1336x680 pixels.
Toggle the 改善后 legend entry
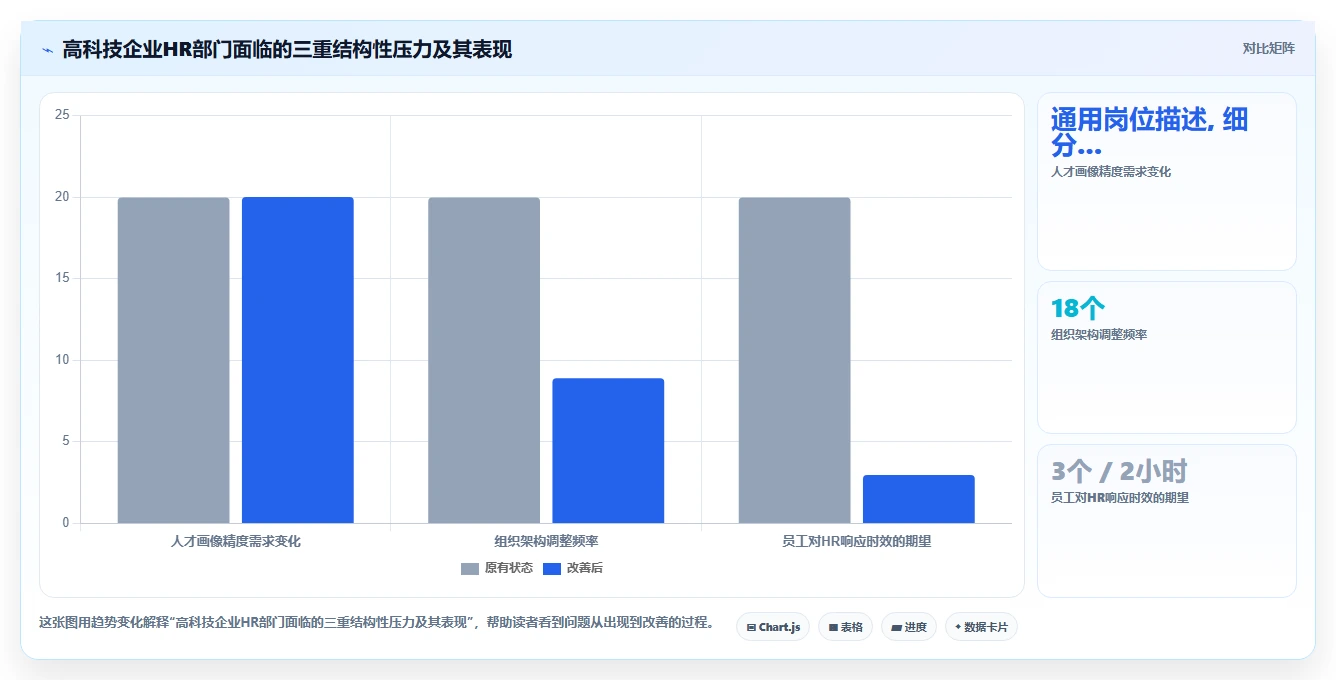(573, 568)
